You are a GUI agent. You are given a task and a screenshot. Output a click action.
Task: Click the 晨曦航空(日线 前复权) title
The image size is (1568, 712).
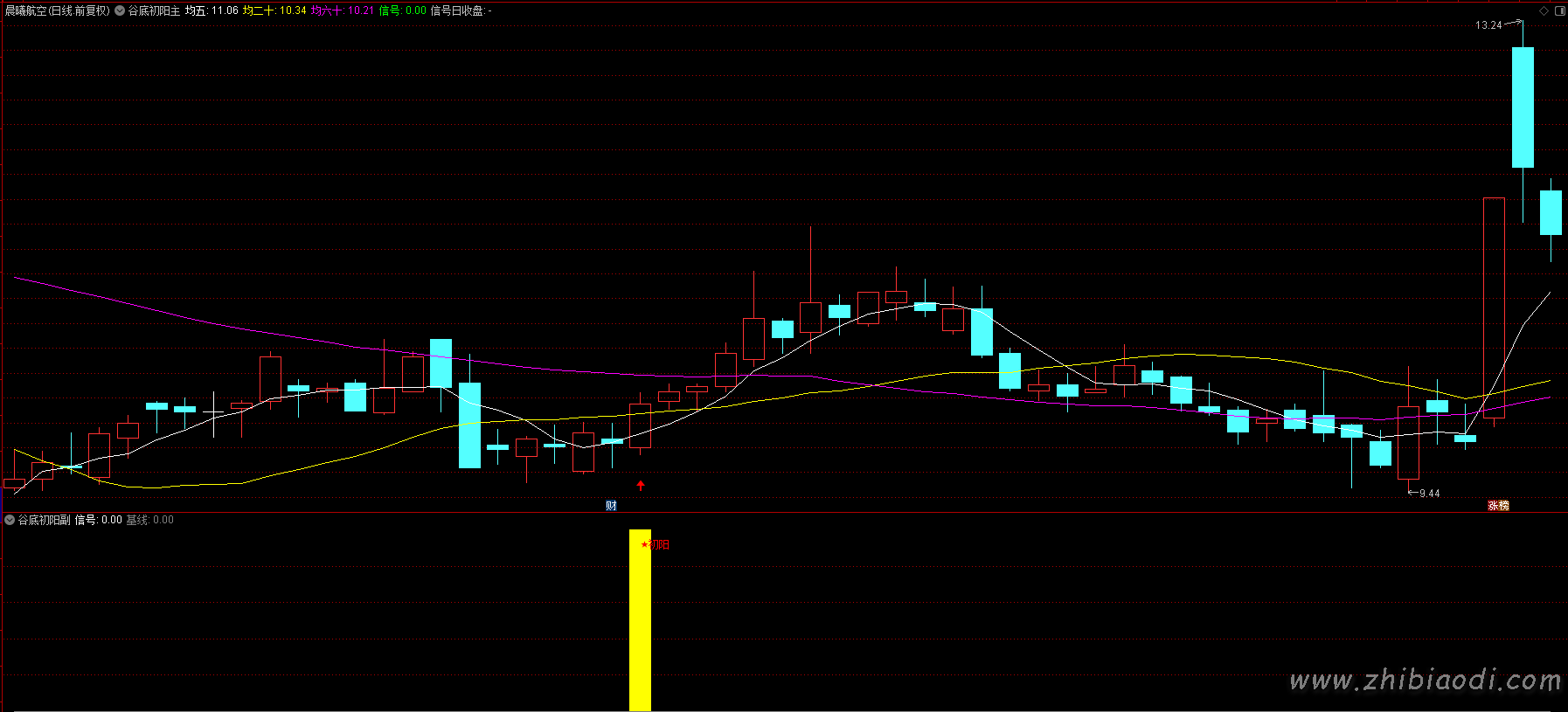(58, 10)
